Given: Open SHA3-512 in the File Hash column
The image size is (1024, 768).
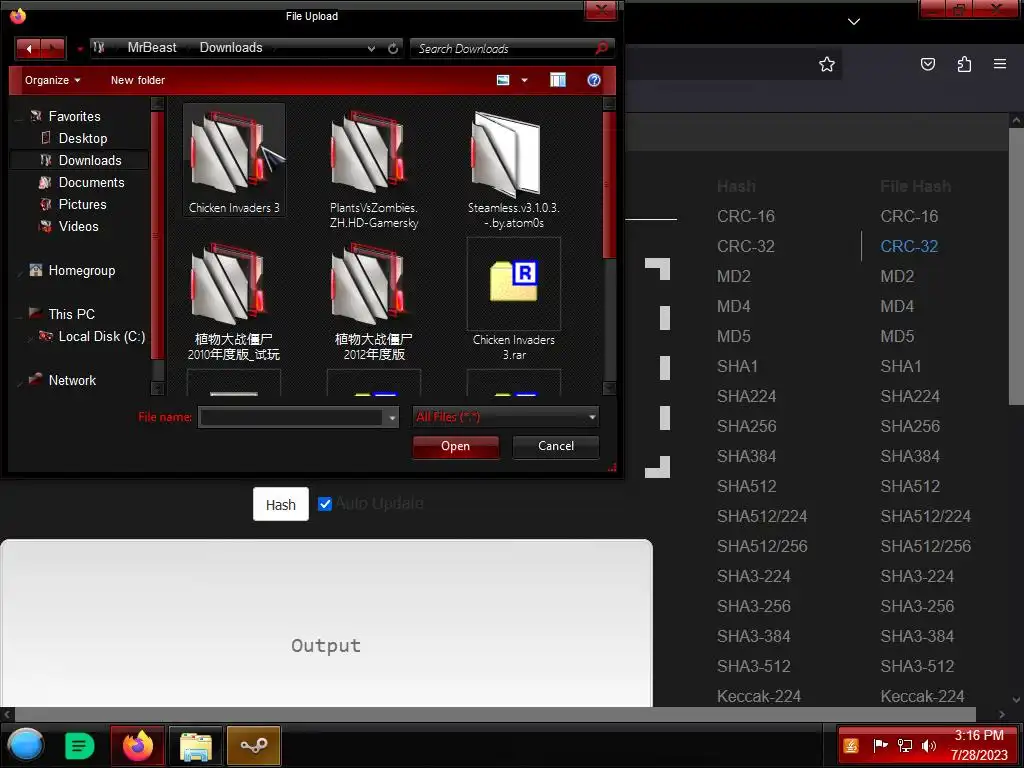Looking at the screenshot, I should [x=917, y=666].
